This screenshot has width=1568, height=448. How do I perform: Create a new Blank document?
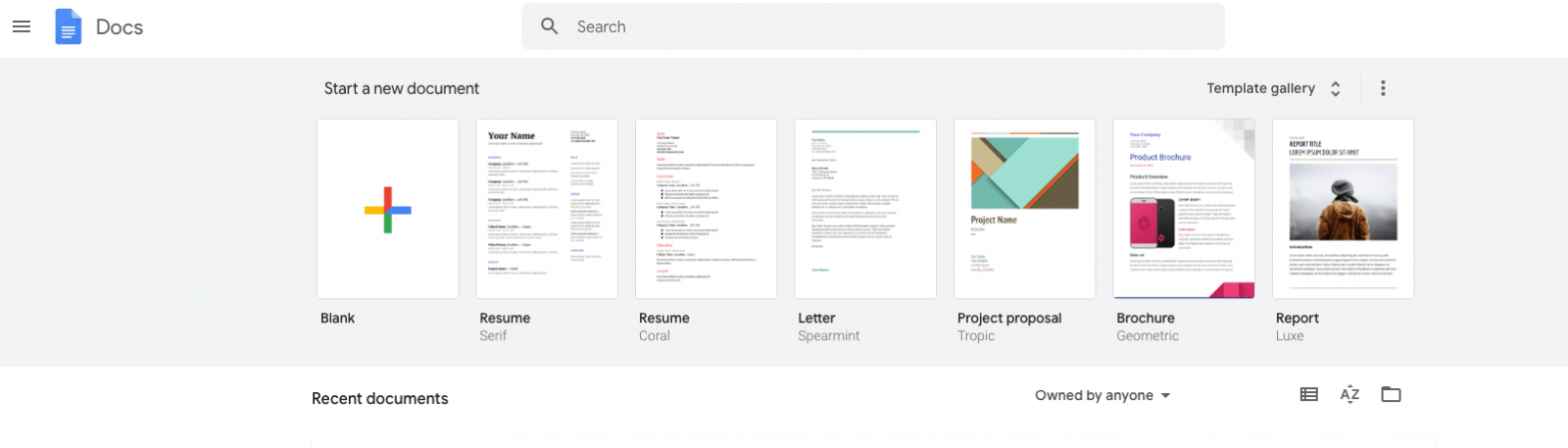click(x=388, y=209)
